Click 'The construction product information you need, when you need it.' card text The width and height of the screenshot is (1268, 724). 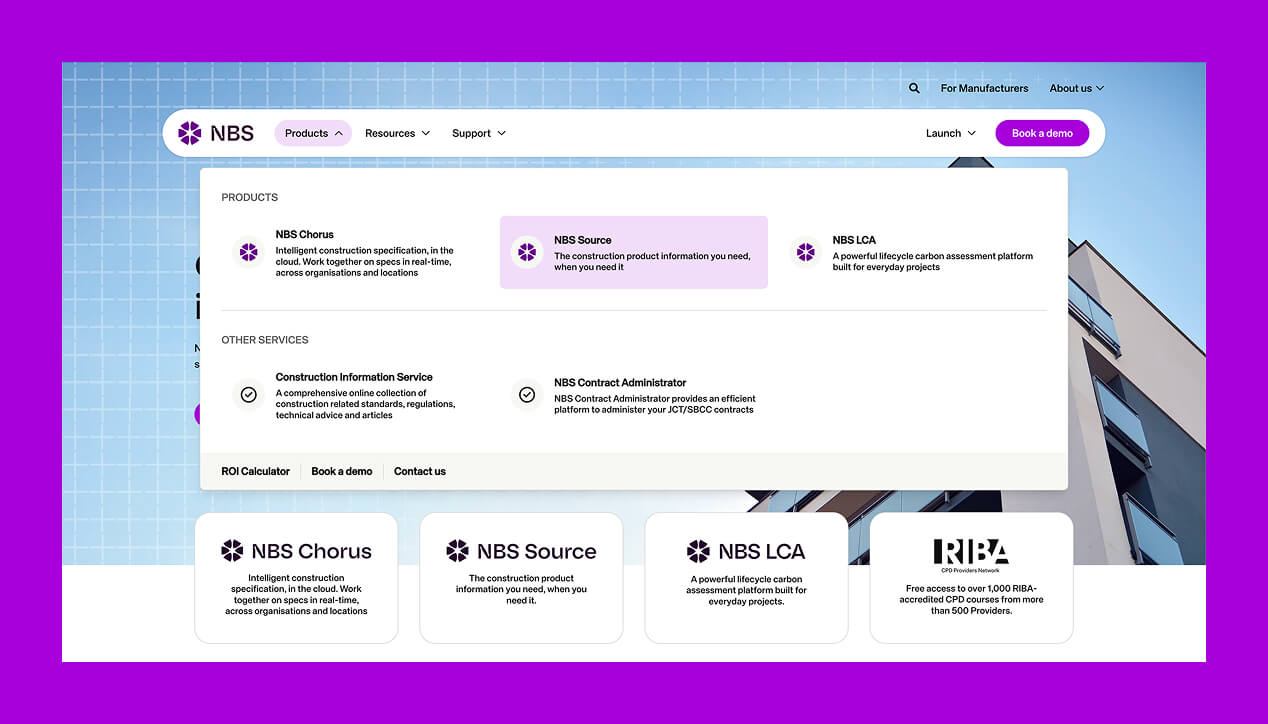(521, 590)
